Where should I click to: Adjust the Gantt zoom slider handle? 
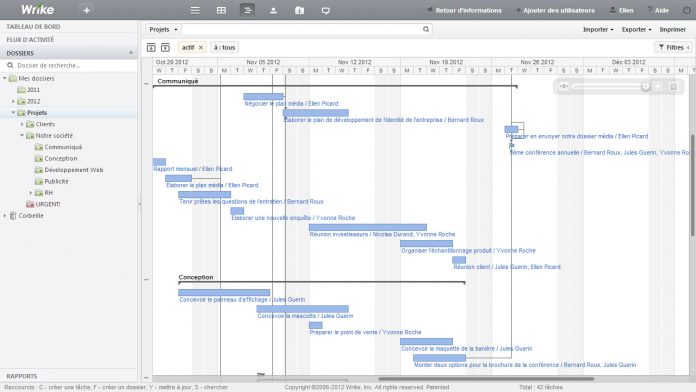point(646,87)
